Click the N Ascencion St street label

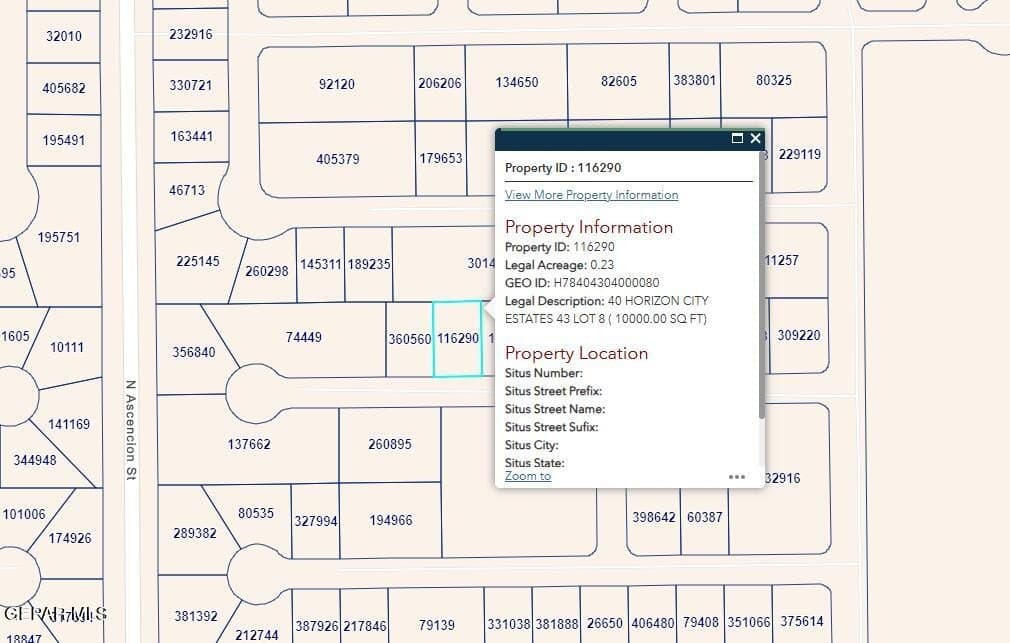(x=130, y=430)
